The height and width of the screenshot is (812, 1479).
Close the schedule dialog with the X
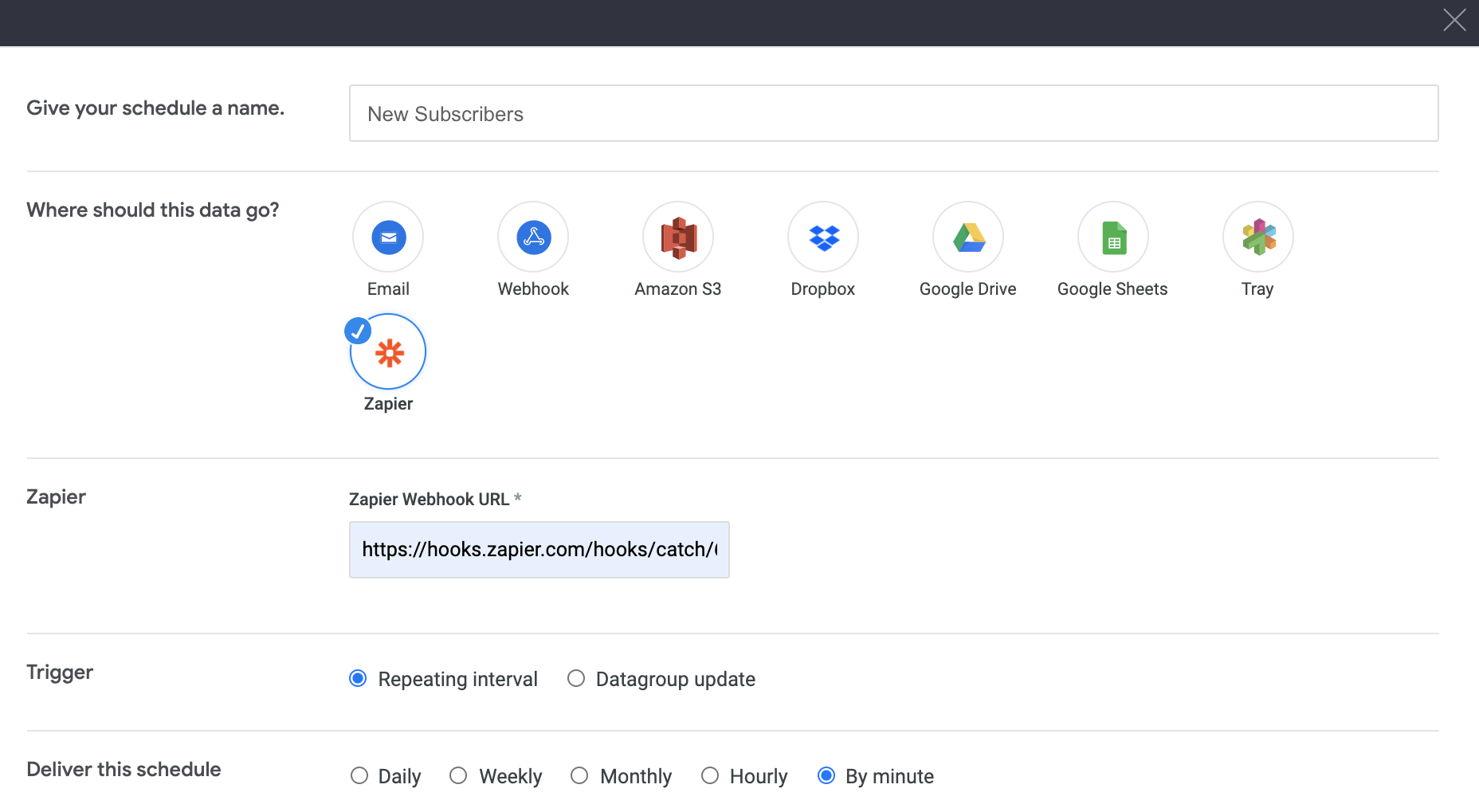(1454, 20)
